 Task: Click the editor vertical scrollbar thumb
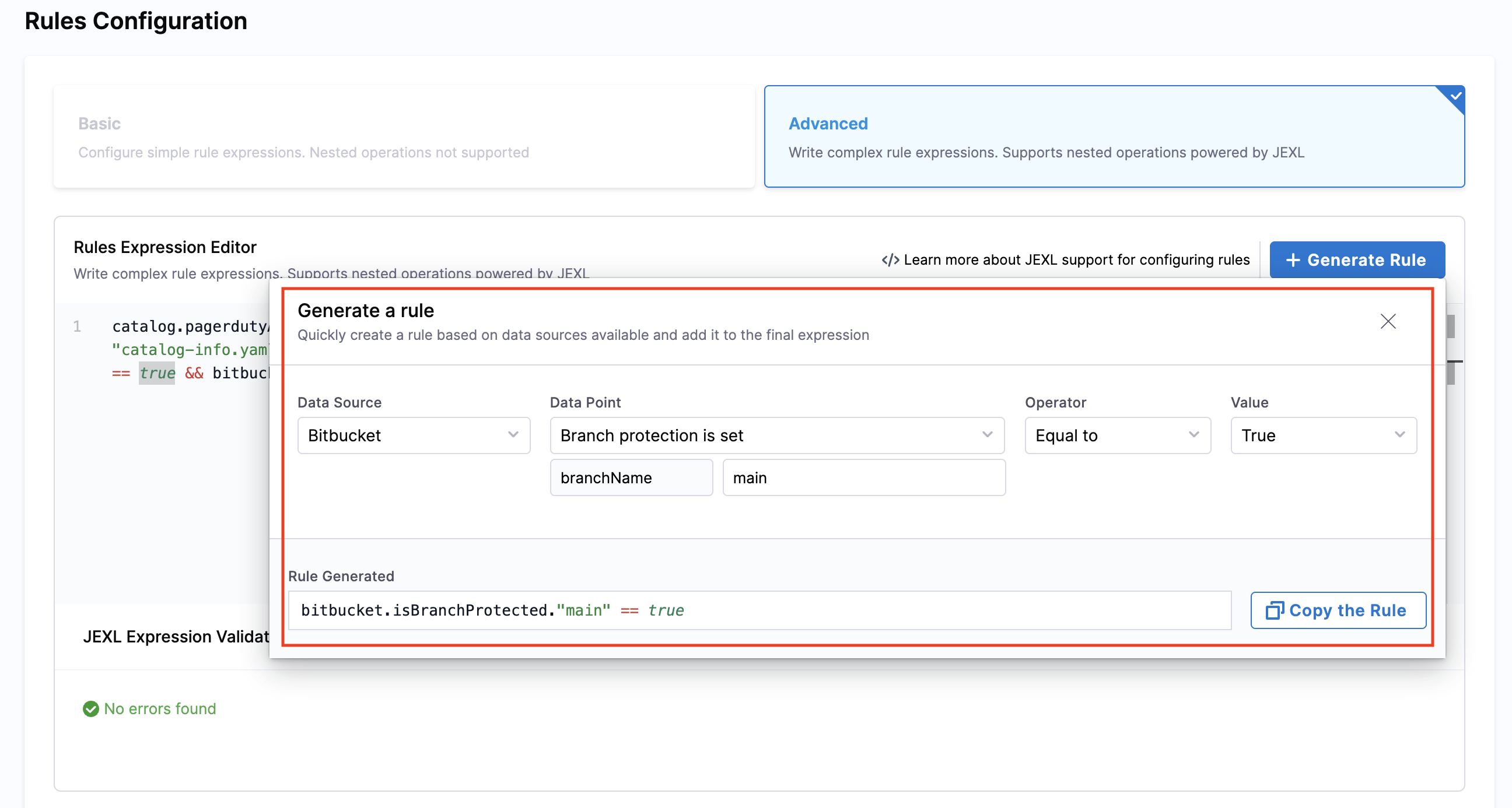[x=1450, y=327]
